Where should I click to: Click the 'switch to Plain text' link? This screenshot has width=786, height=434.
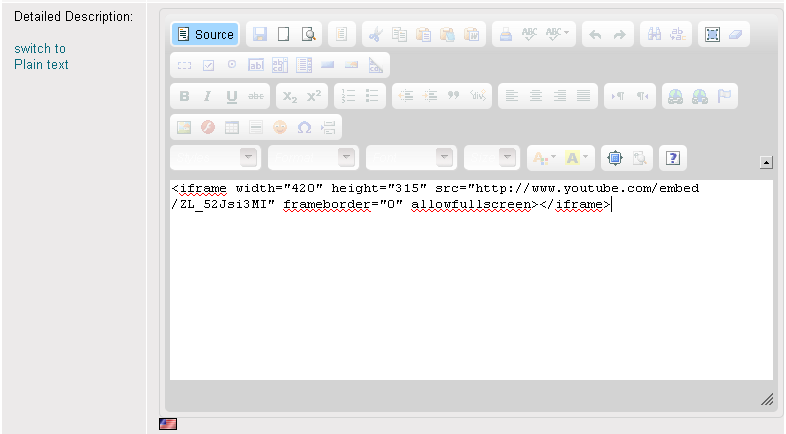pyautogui.click(x=41, y=57)
